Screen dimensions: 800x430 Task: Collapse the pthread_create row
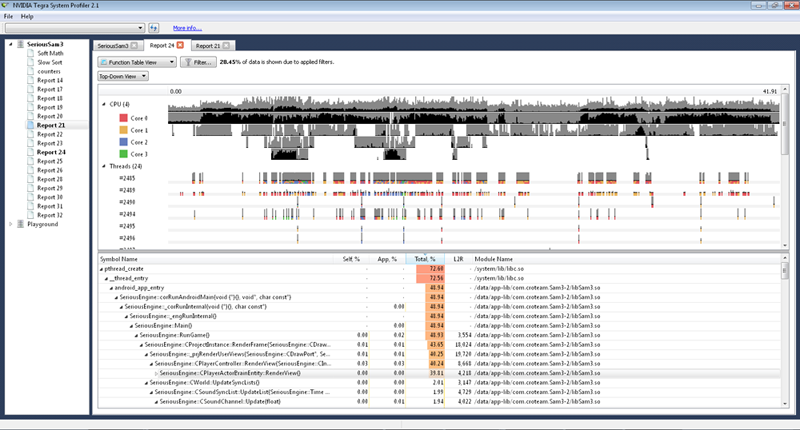pyautogui.click(x=101, y=269)
